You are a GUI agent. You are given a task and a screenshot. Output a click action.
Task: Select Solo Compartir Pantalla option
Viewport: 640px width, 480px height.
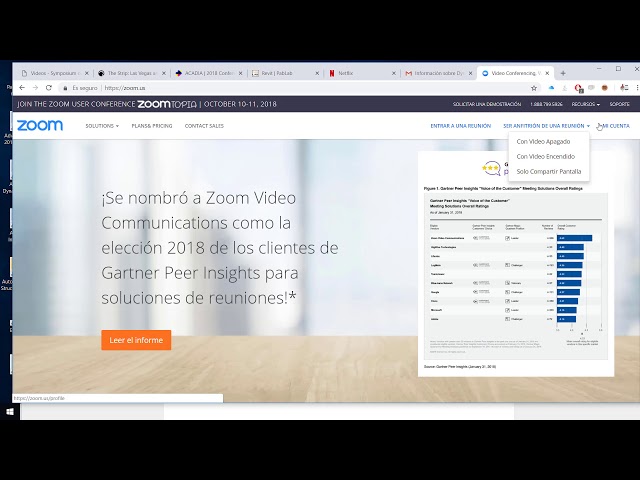549,171
